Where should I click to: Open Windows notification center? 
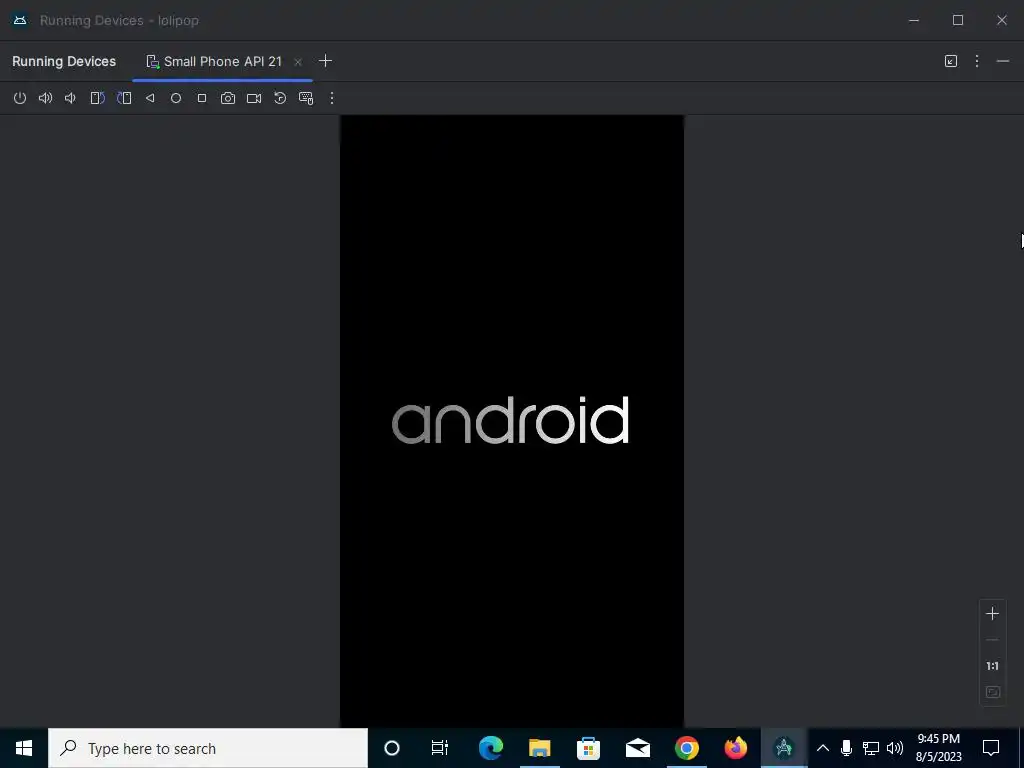(x=991, y=748)
